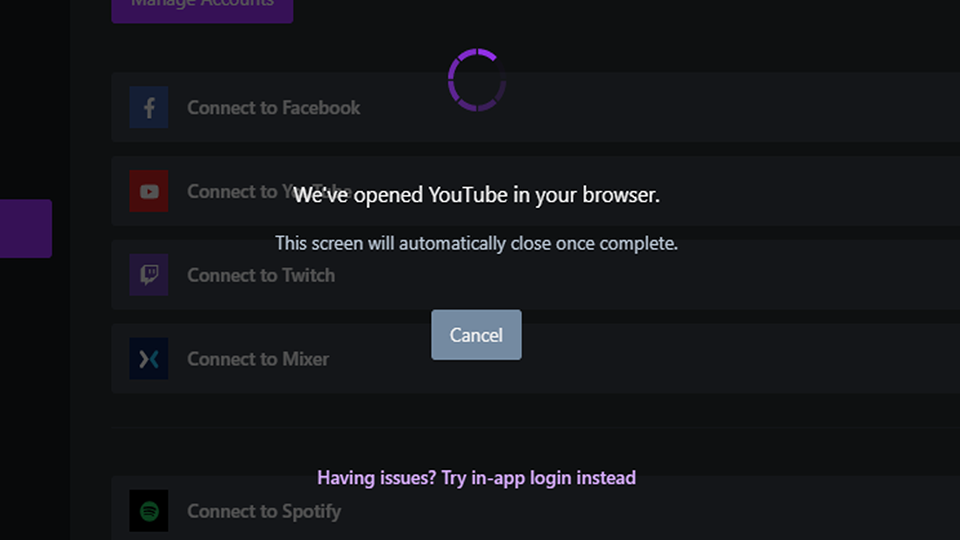This screenshot has height=540, width=960.
Task: Click the YouTube logo icon
Action: pos(149,192)
